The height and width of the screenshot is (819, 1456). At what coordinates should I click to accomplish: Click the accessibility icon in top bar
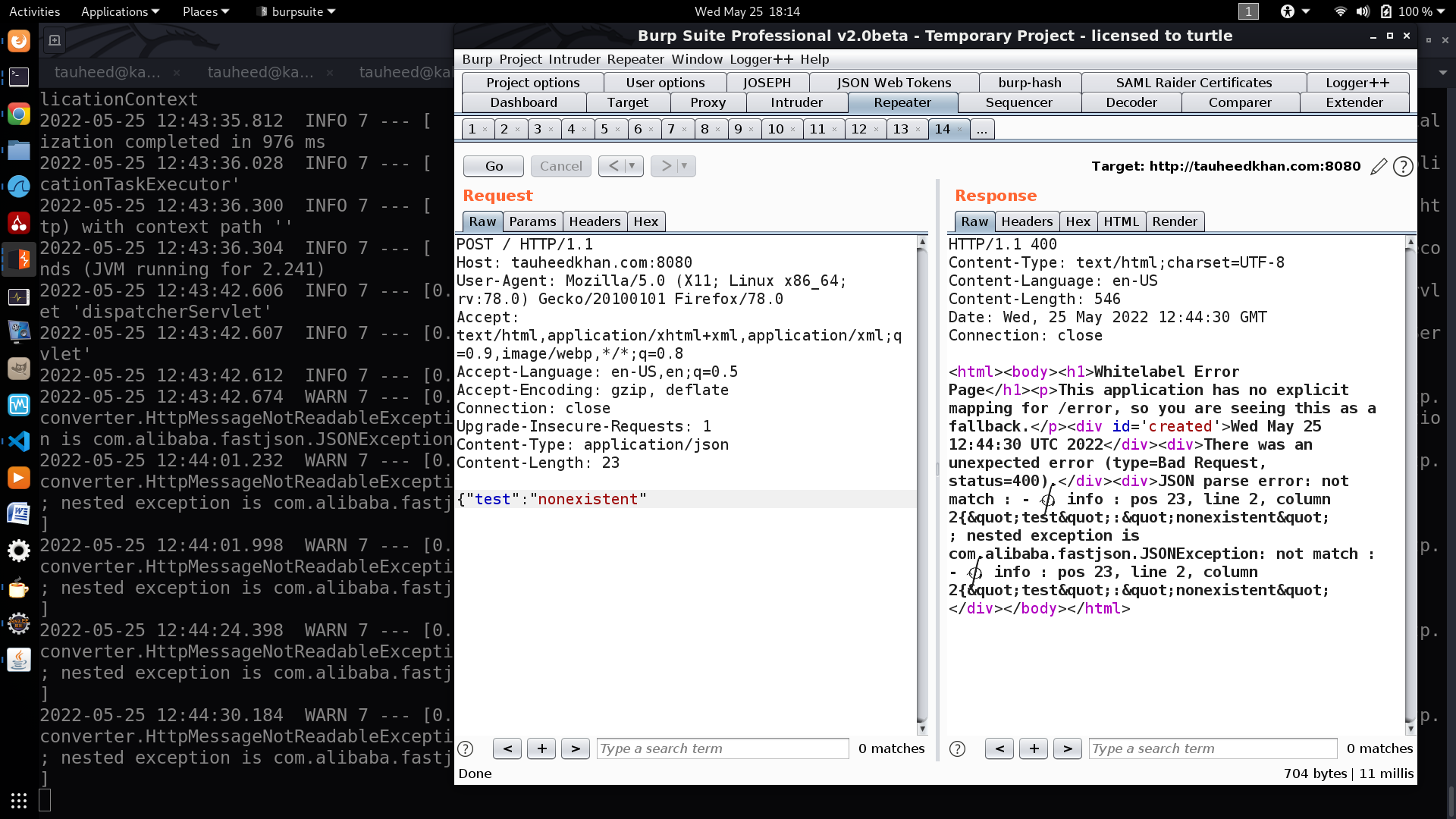[x=1287, y=11]
